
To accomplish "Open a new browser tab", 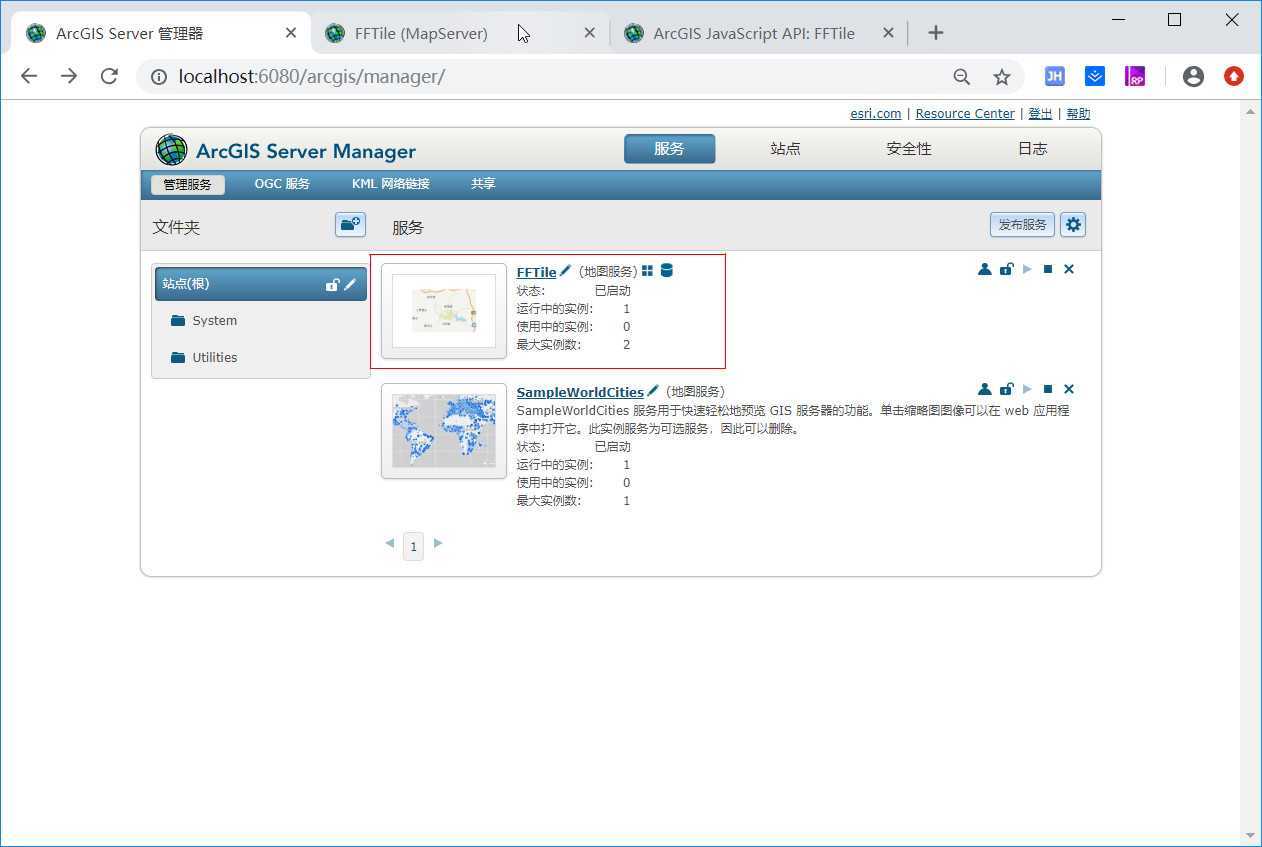I will [935, 33].
